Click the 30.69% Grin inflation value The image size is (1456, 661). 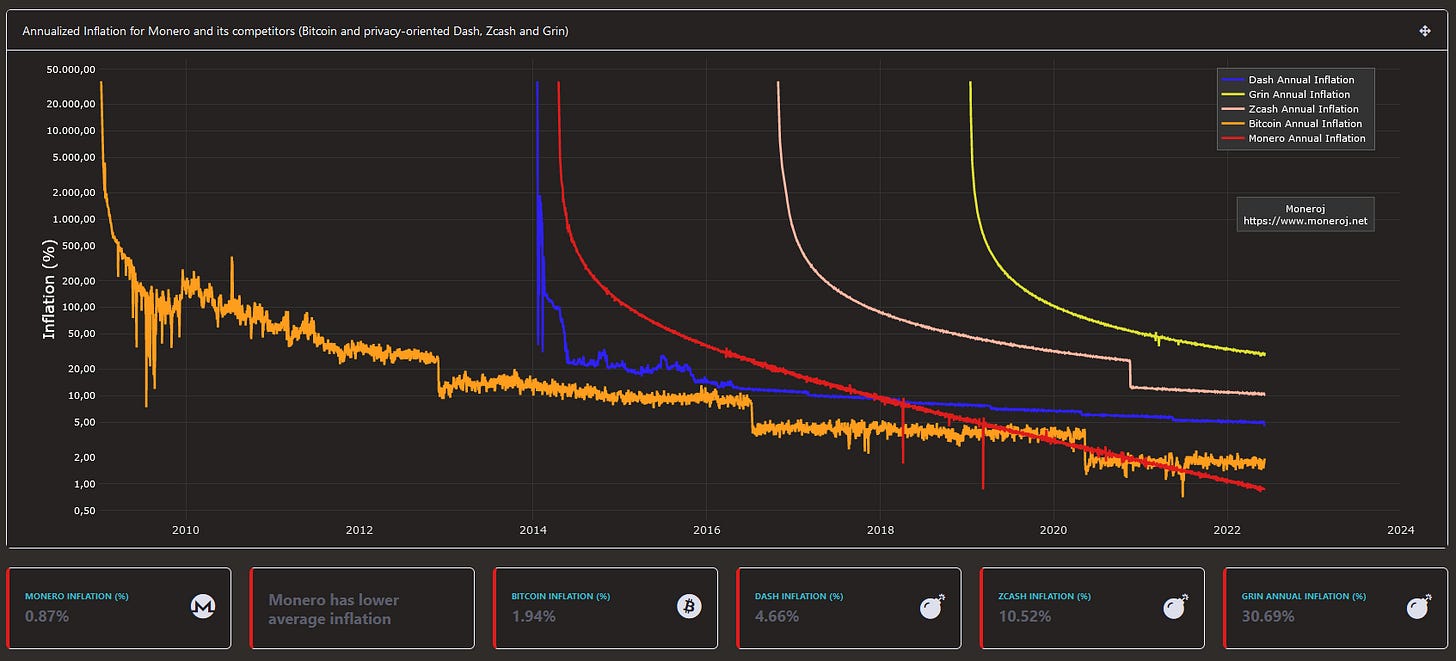pos(1268,616)
